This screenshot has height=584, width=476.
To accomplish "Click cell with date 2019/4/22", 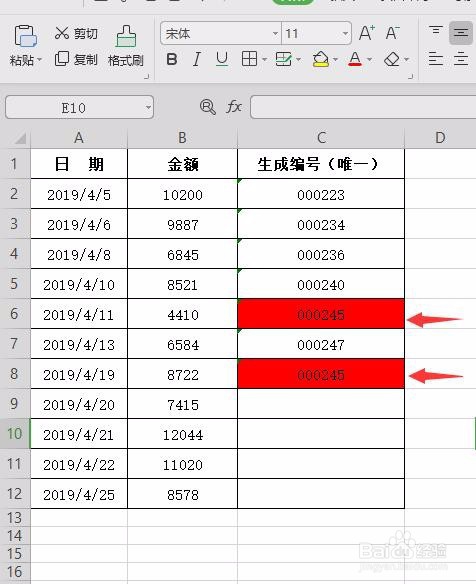I will click(79, 464).
